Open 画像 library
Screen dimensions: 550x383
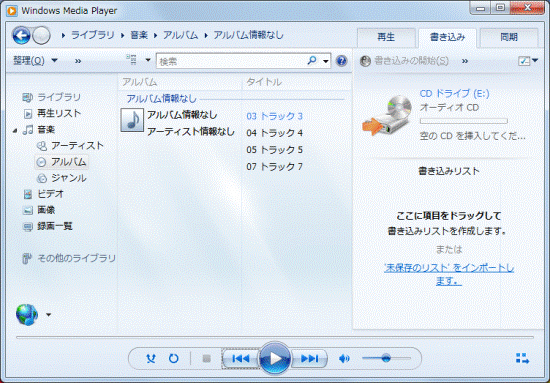coord(46,210)
